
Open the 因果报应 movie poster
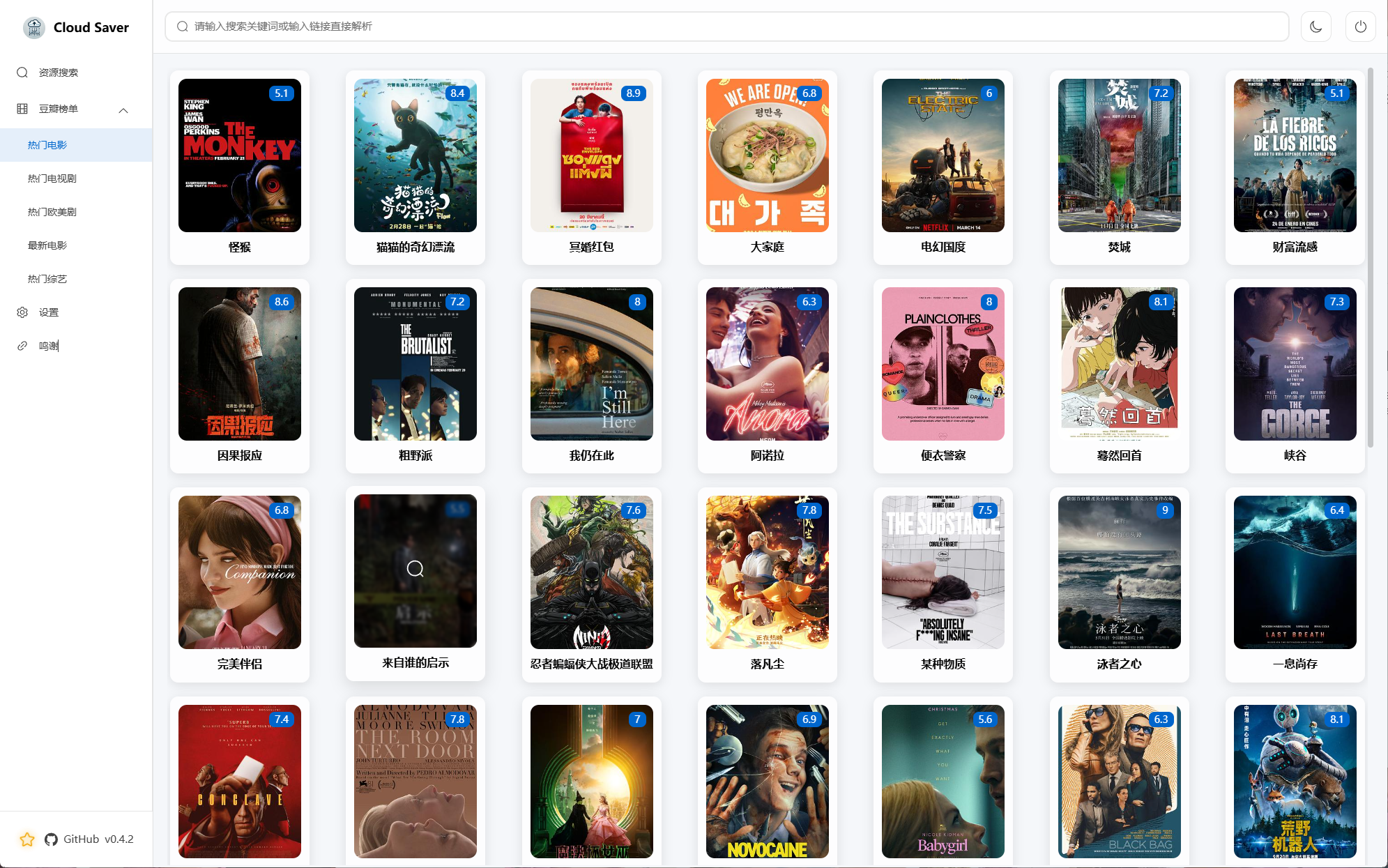click(x=240, y=364)
